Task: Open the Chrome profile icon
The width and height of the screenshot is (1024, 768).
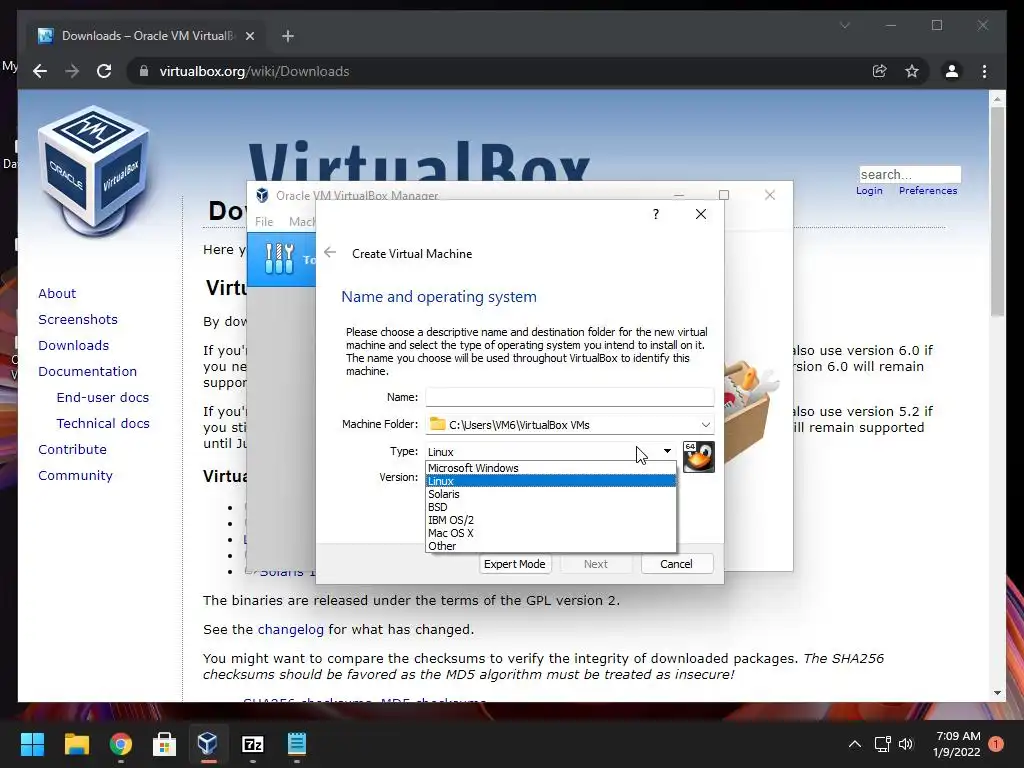Action: [952, 71]
